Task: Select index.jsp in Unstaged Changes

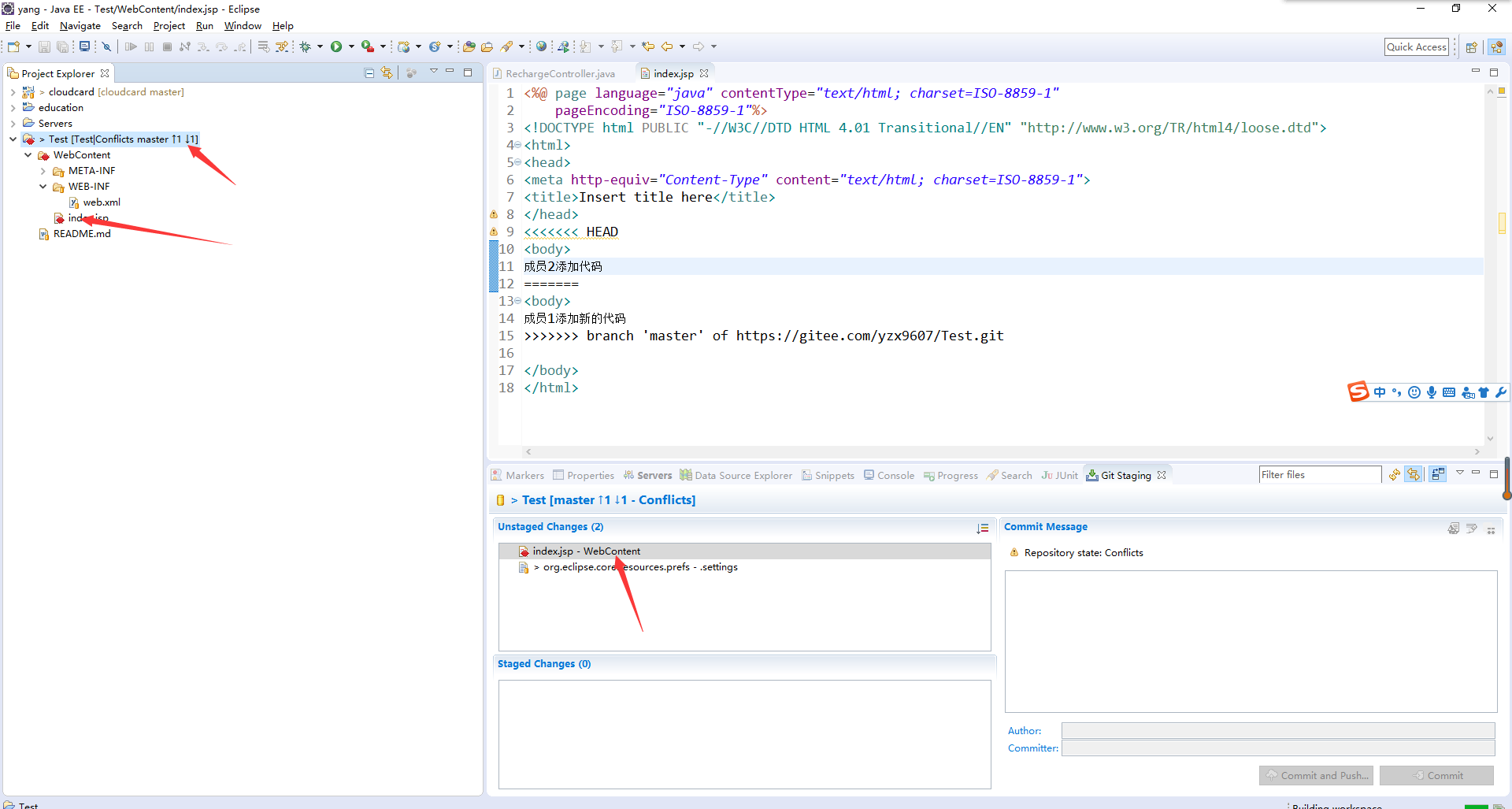Action: [744, 551]
